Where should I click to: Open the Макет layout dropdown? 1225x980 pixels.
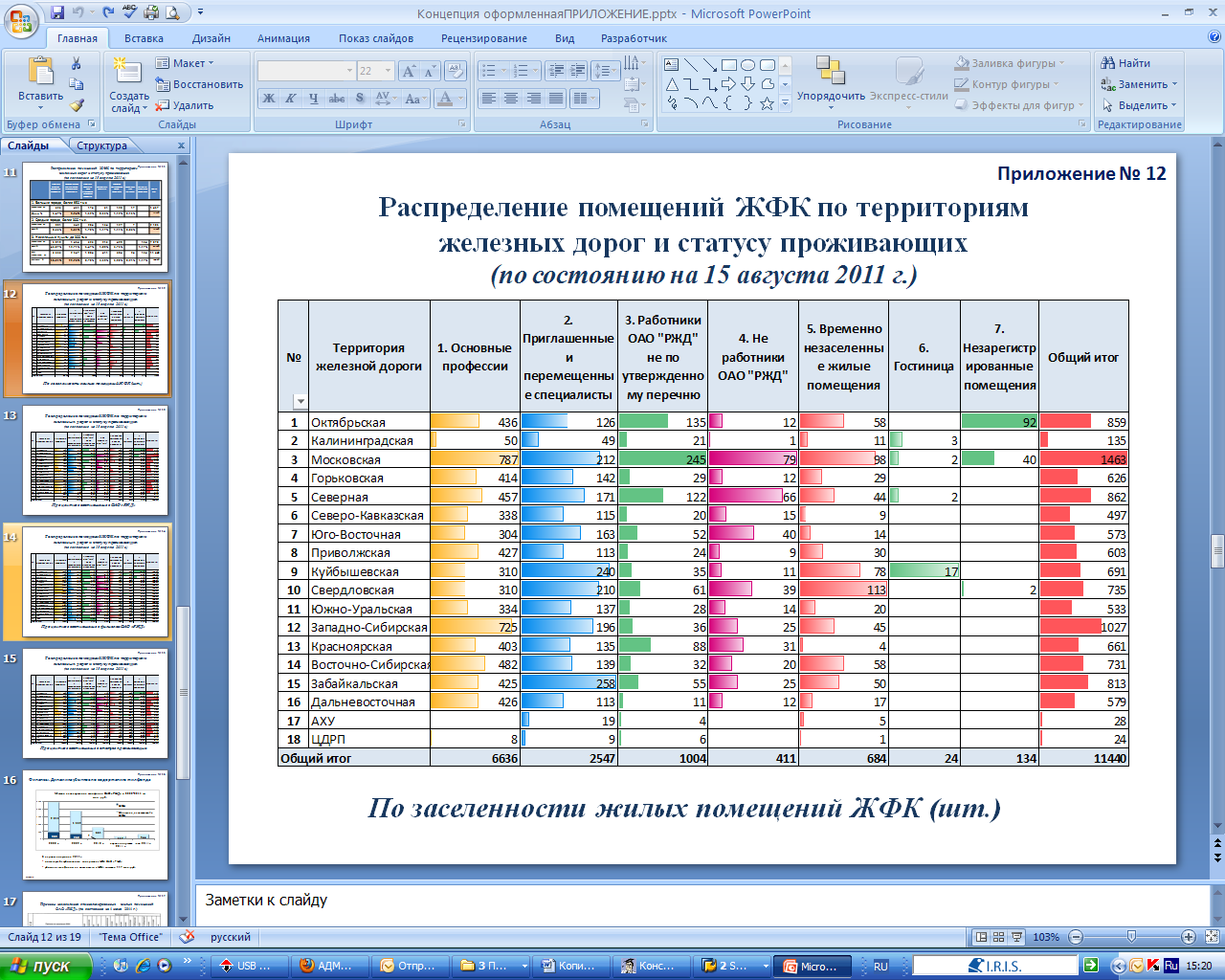pos(187,63)
